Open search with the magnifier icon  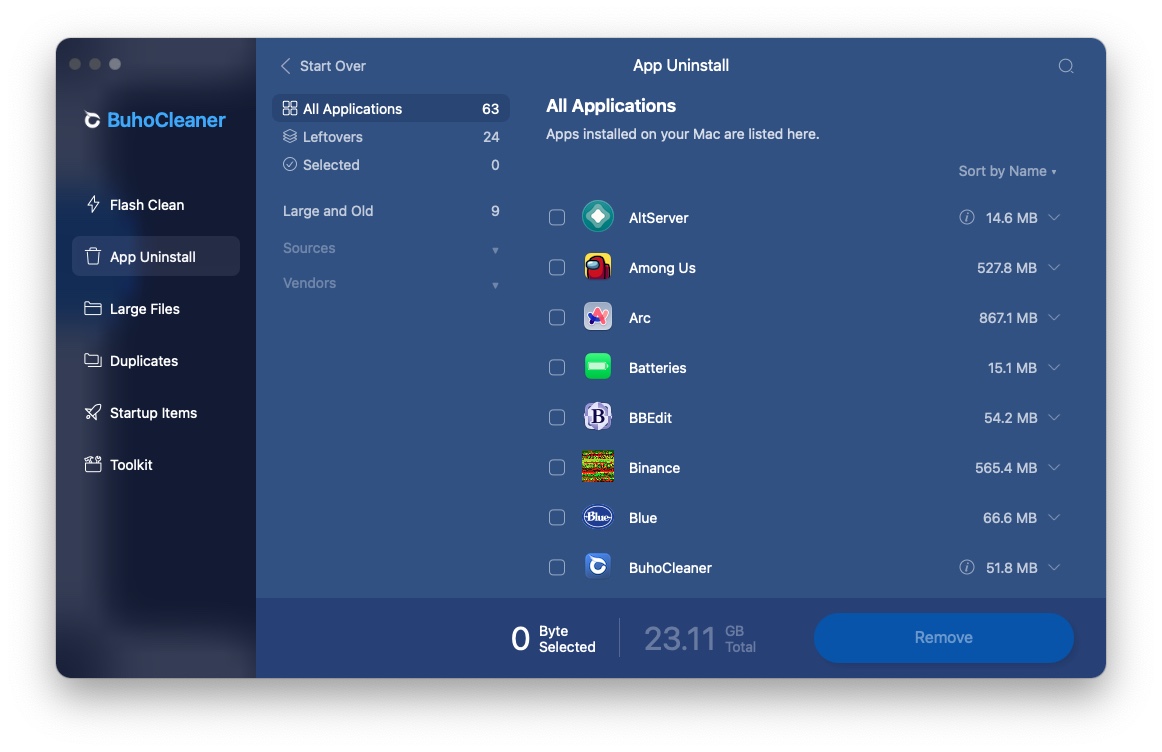click(x=1066, y=66)
